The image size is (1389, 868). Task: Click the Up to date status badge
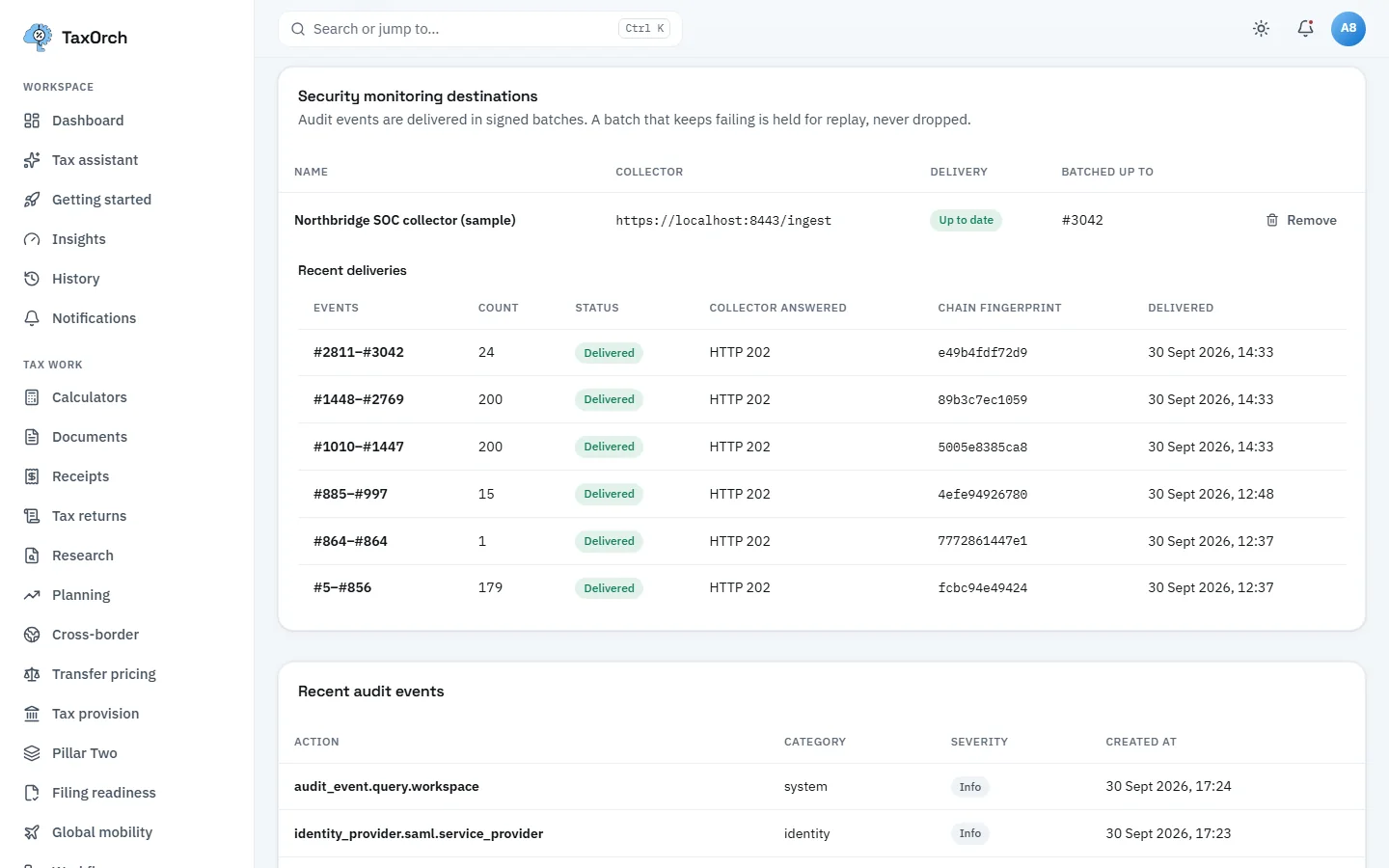966,220
